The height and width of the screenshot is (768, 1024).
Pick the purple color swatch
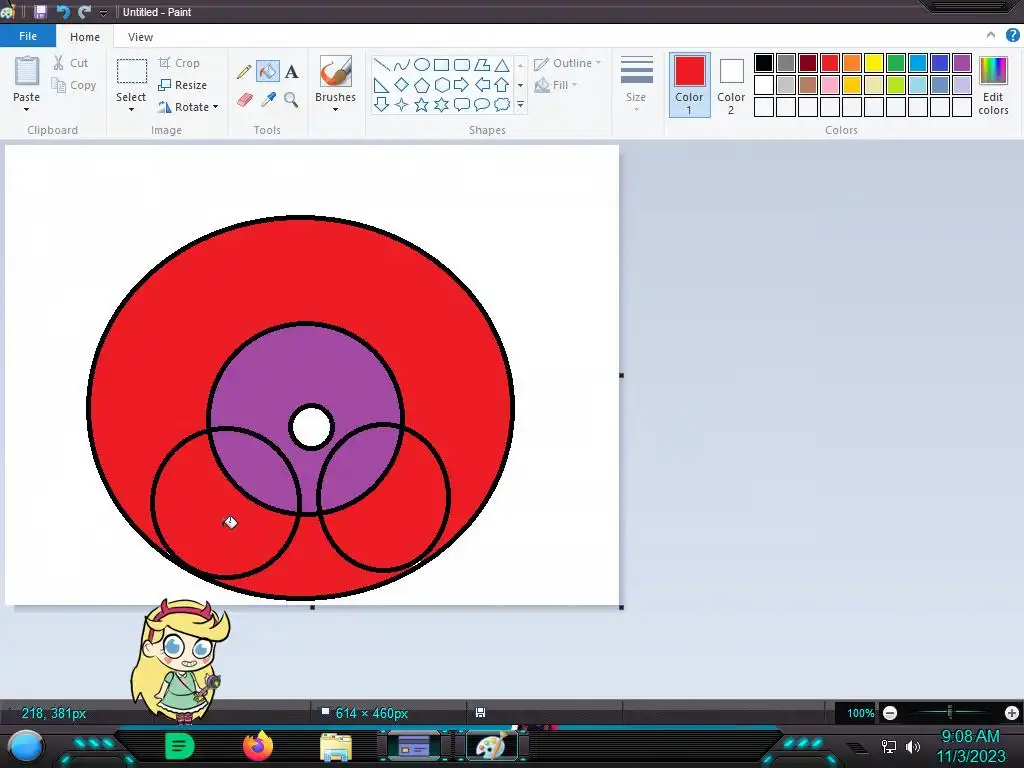coord(962,63)
